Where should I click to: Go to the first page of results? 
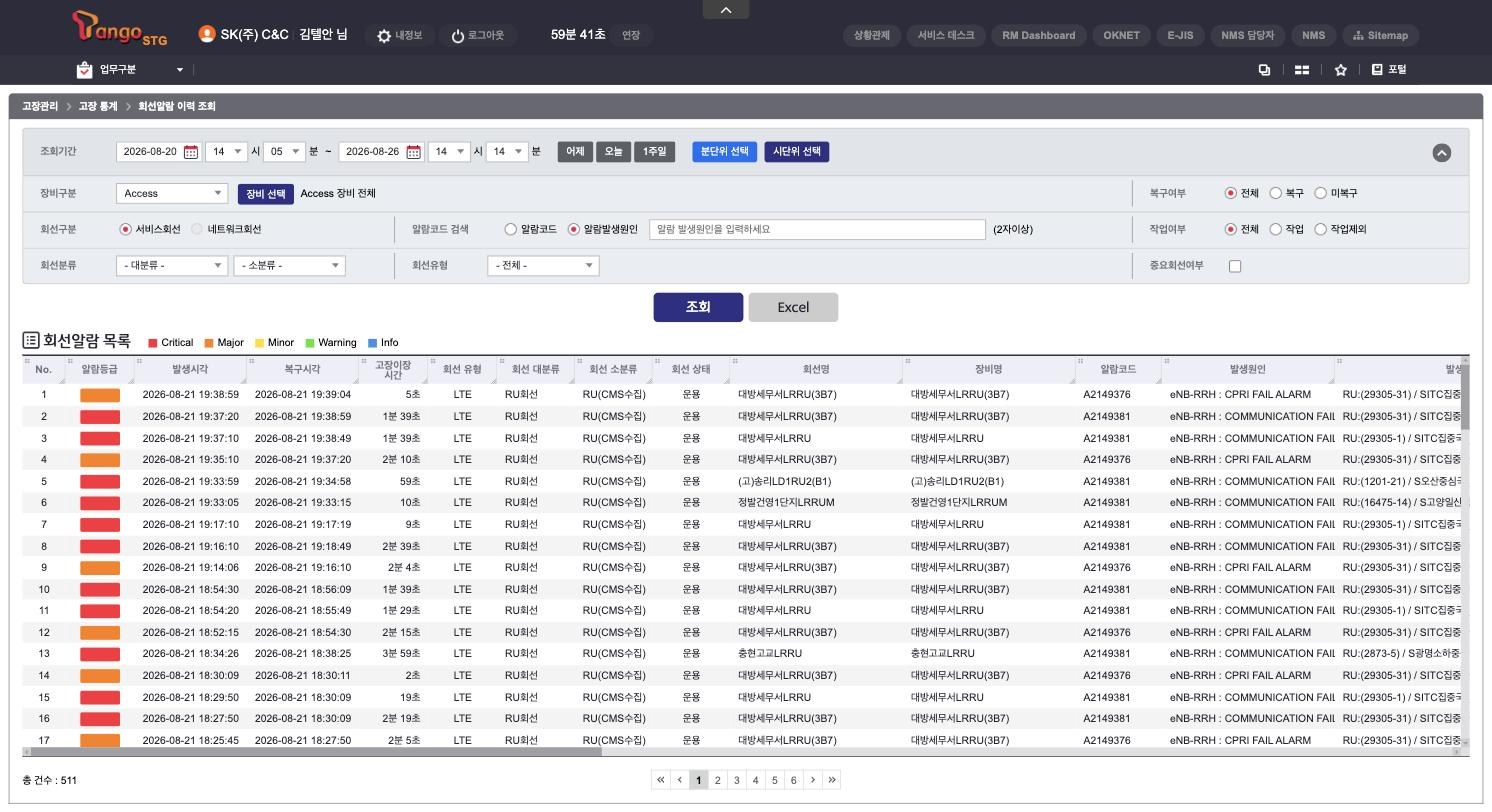(660, 780)
